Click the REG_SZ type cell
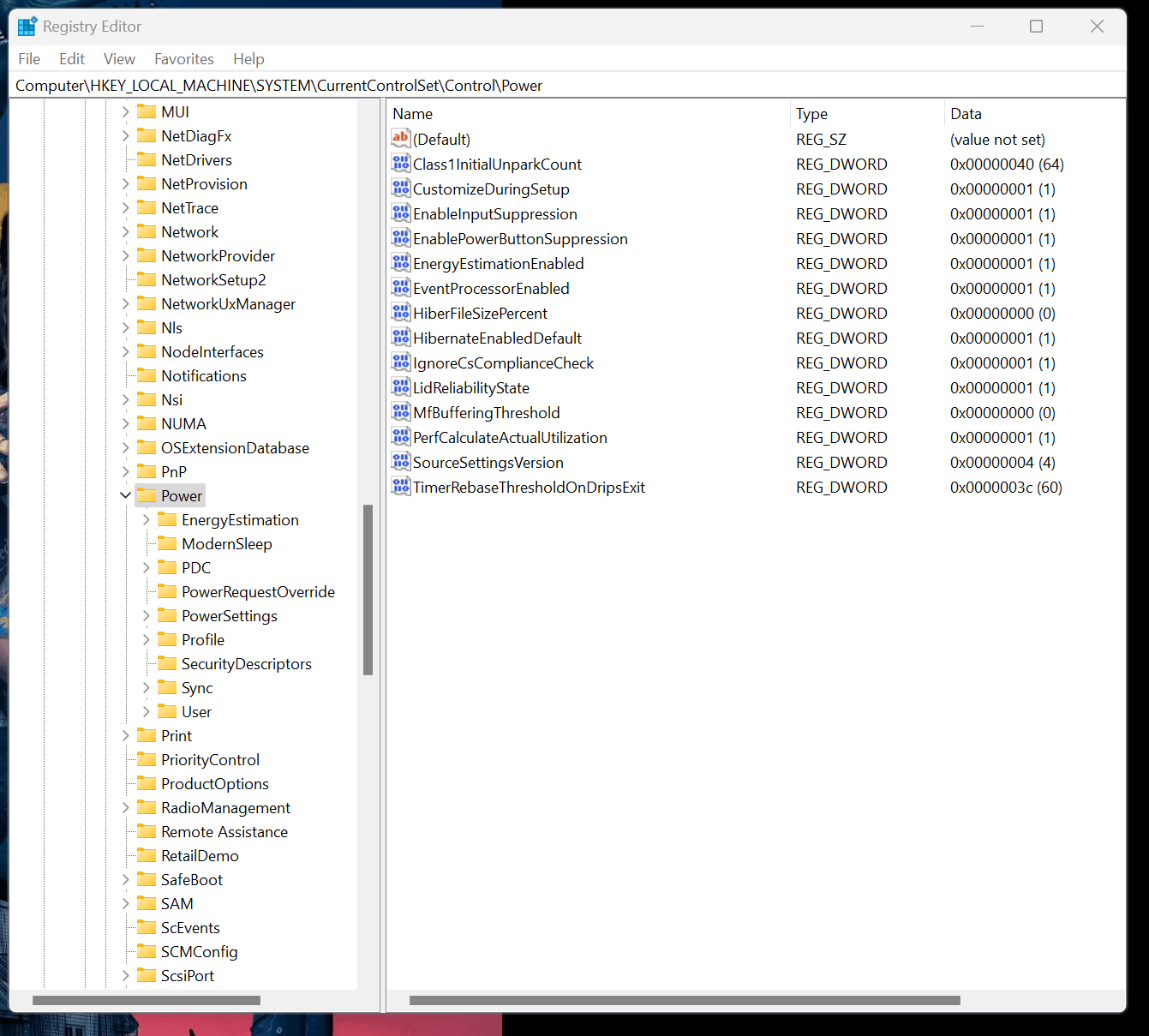This screenshot has height=1036, width=1149. [821, 139]
